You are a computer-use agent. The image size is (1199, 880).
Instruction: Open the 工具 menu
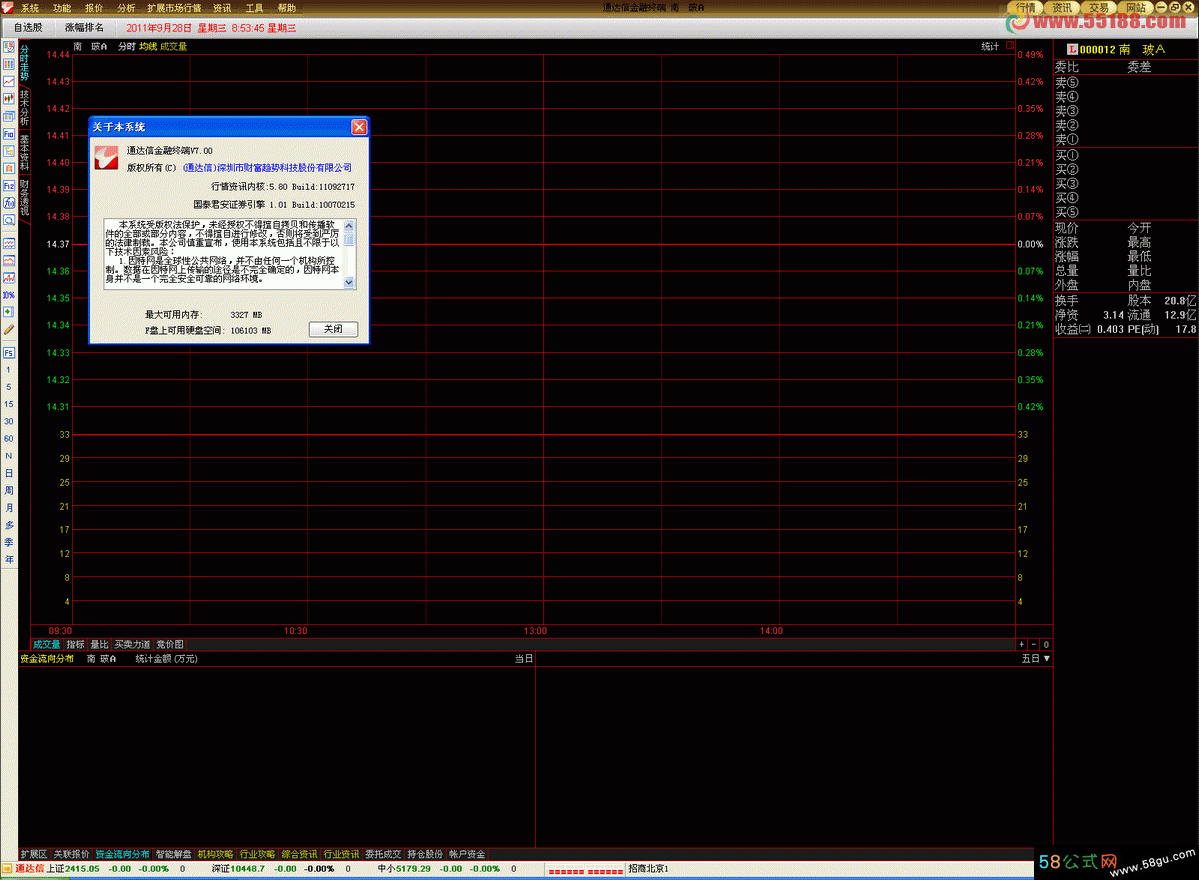coord(255,8)
